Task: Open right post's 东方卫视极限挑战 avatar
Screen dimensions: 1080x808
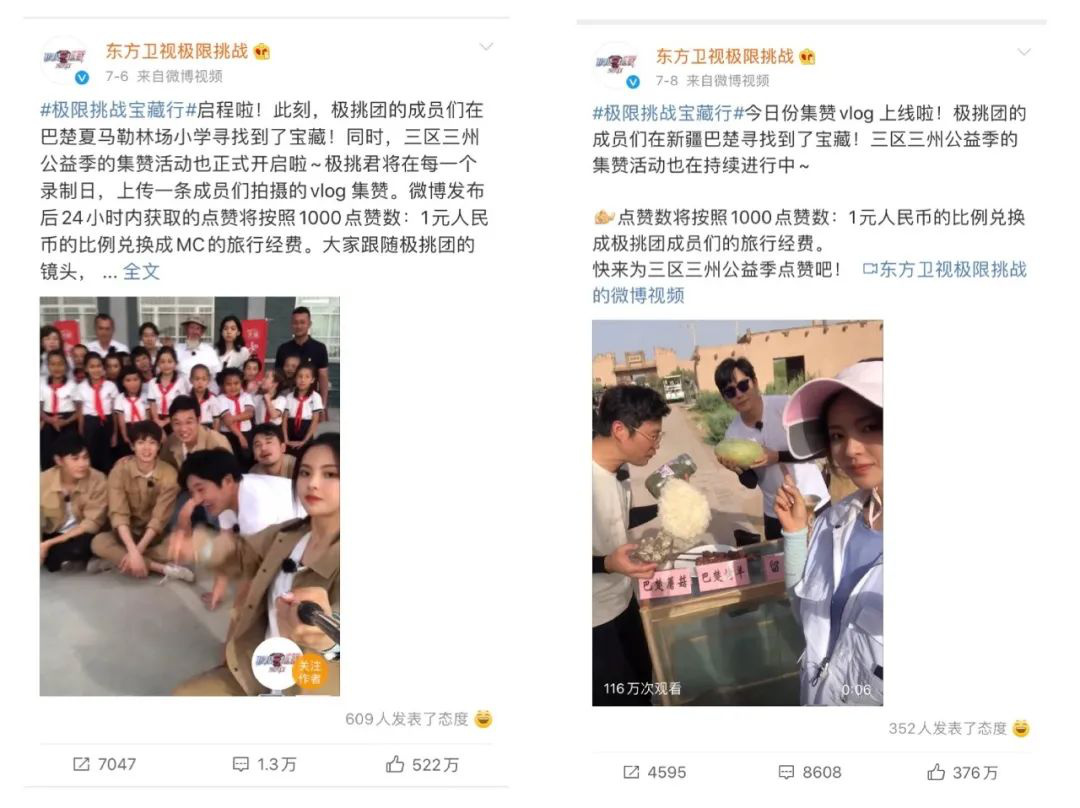Action: [x=617, y=66]
